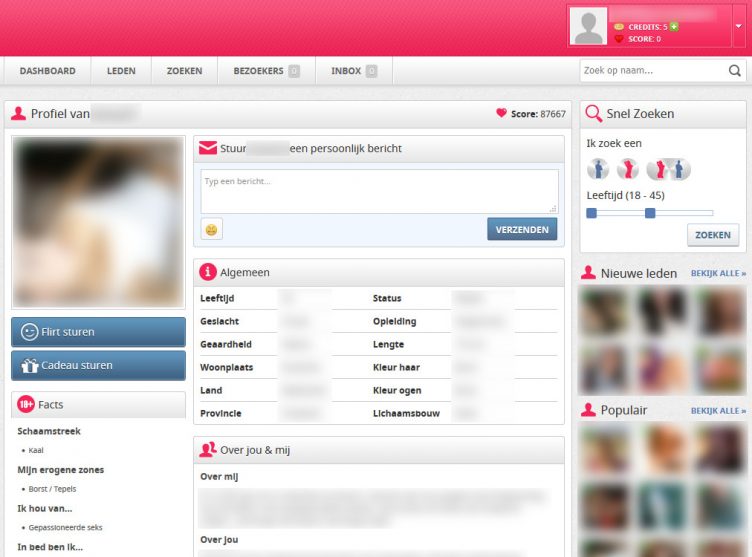752x557 pixels.
Task: Open the Leden menu tab
Action: pyautogui.click(x=121, y=71)
